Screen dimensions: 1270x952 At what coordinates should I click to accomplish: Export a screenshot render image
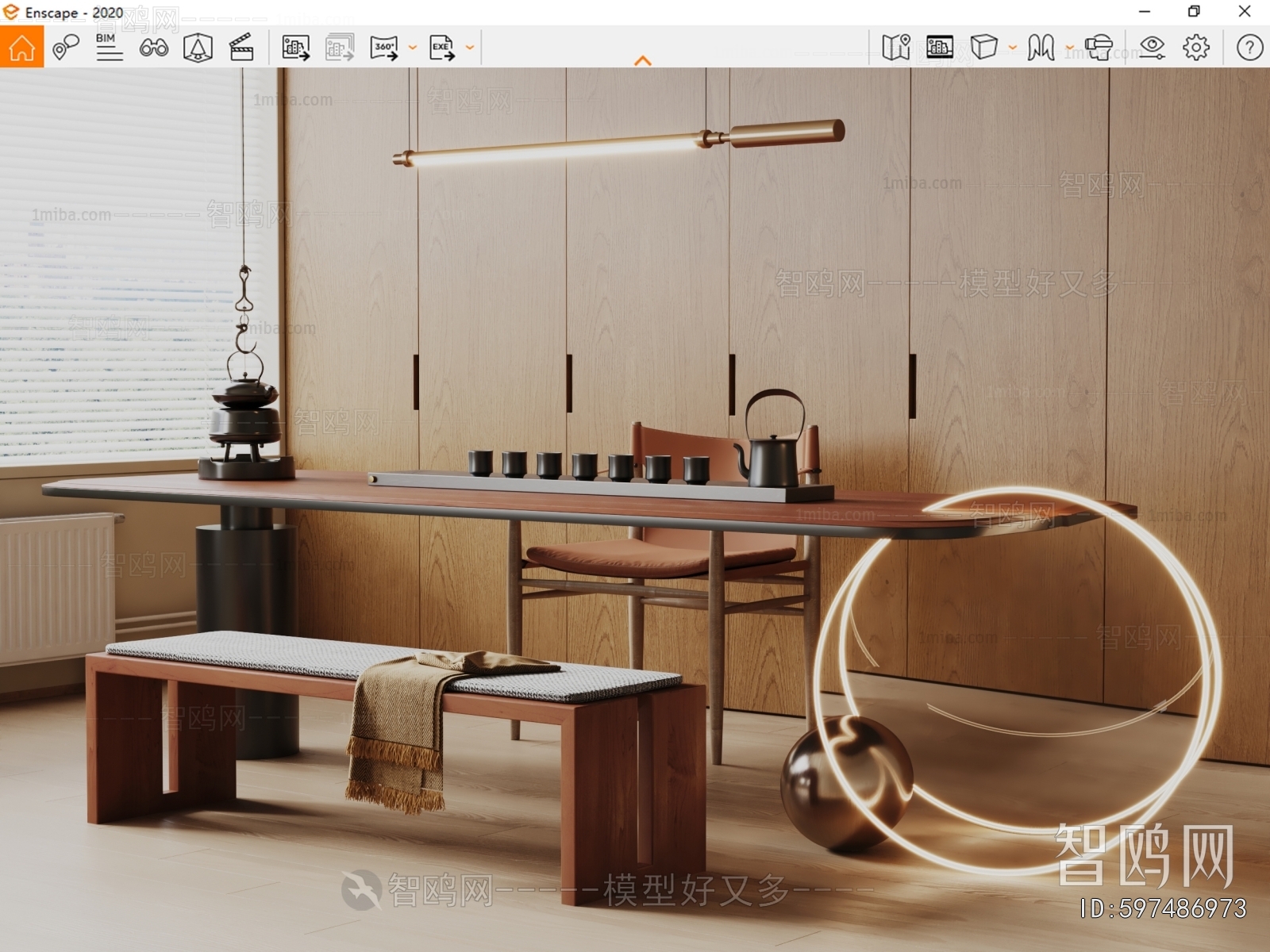click(x=296, y=48)
